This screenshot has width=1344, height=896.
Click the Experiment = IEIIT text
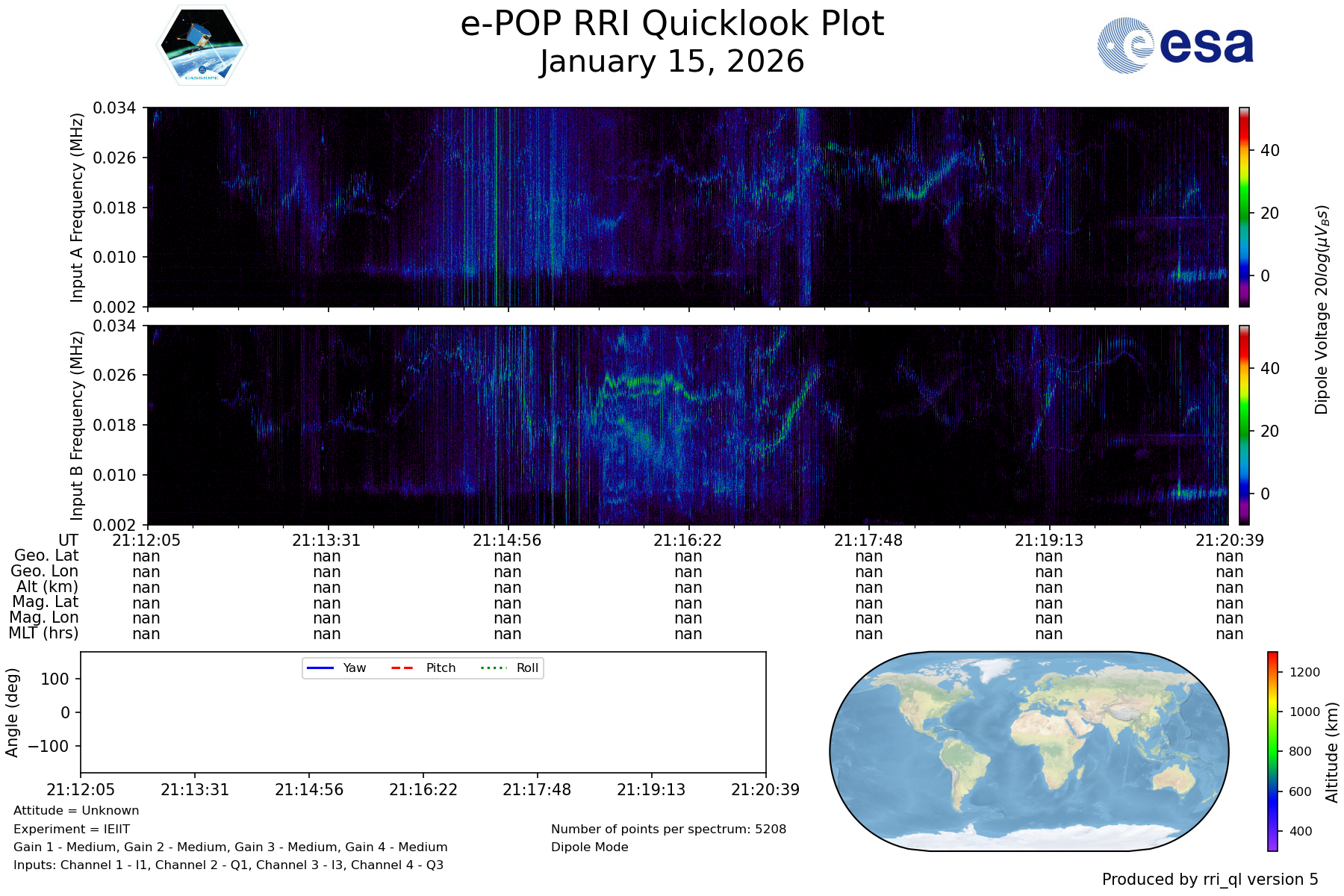pos(72,829)
